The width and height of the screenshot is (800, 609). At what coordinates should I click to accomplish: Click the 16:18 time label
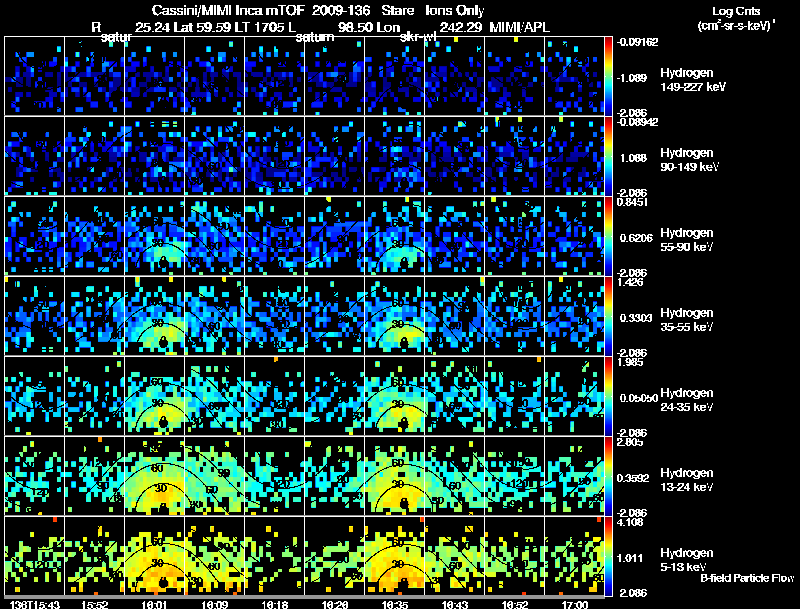pyautogui.click(x=274, y=605)
